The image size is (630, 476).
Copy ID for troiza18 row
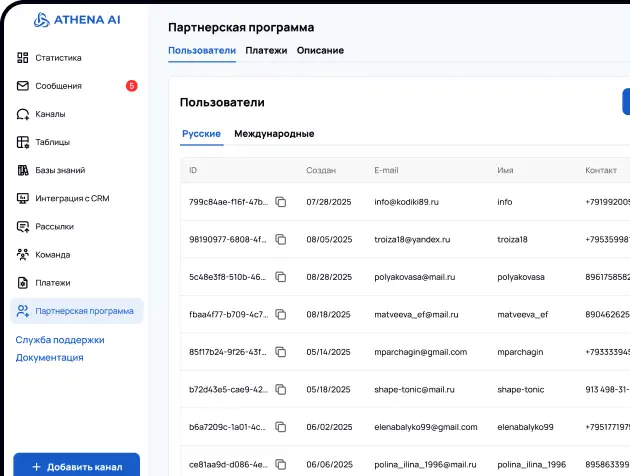281,240
